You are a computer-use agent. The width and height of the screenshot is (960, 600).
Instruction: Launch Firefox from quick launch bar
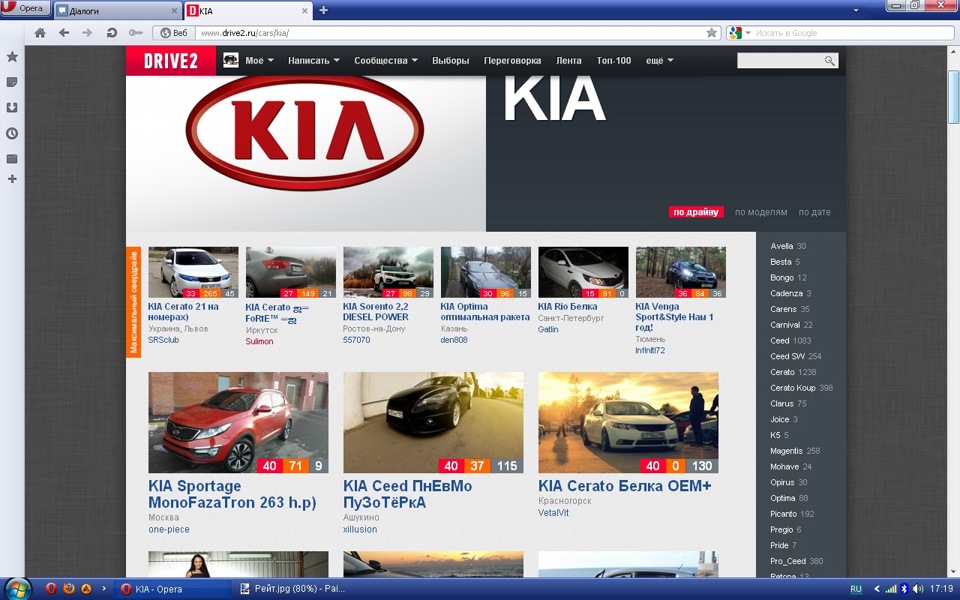click(x=69, y=589)
